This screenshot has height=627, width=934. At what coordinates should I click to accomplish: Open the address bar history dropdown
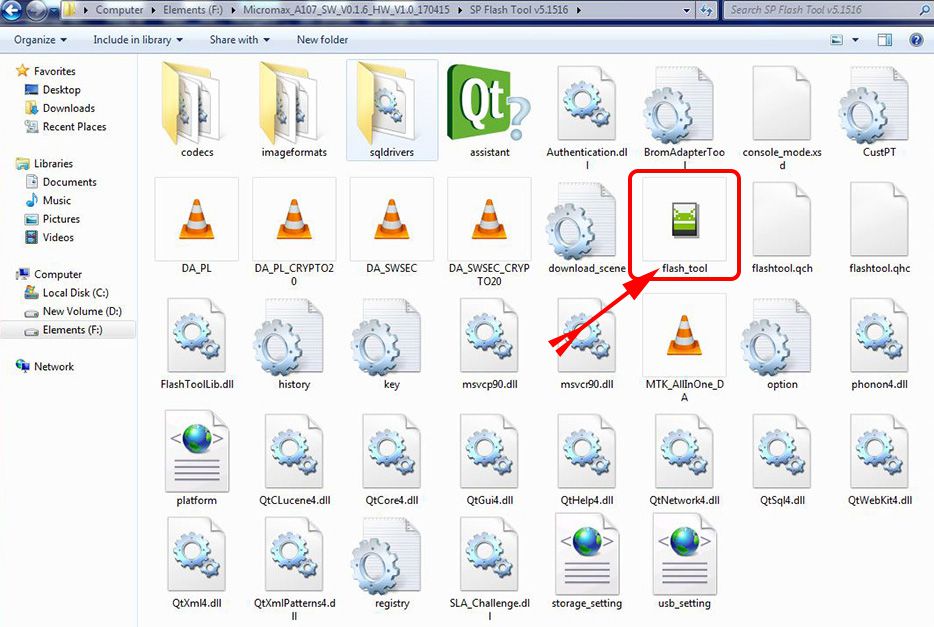687,10
